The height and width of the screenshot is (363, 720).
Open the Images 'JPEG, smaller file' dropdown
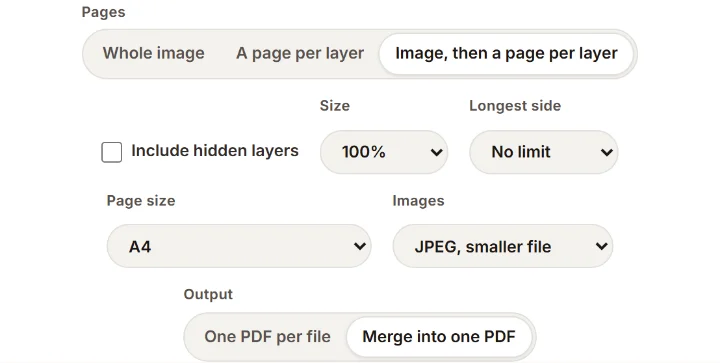[503, 246]
